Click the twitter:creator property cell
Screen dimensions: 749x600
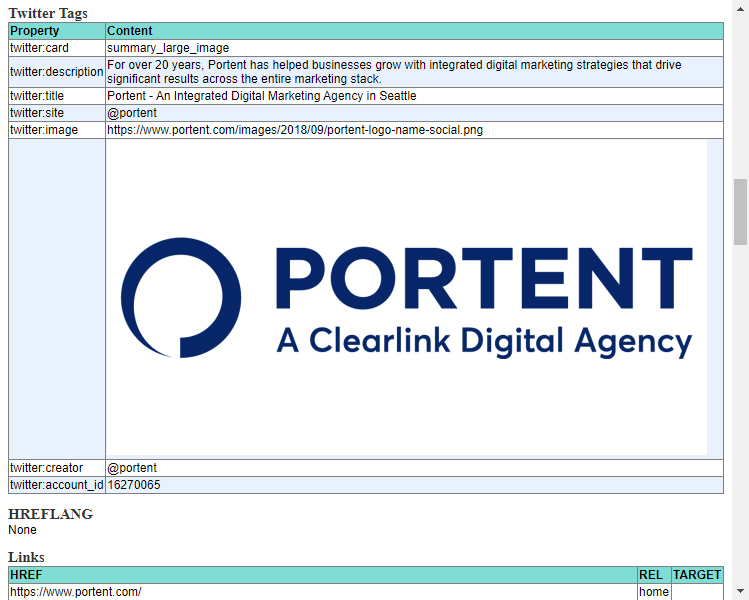click(57, 468)
